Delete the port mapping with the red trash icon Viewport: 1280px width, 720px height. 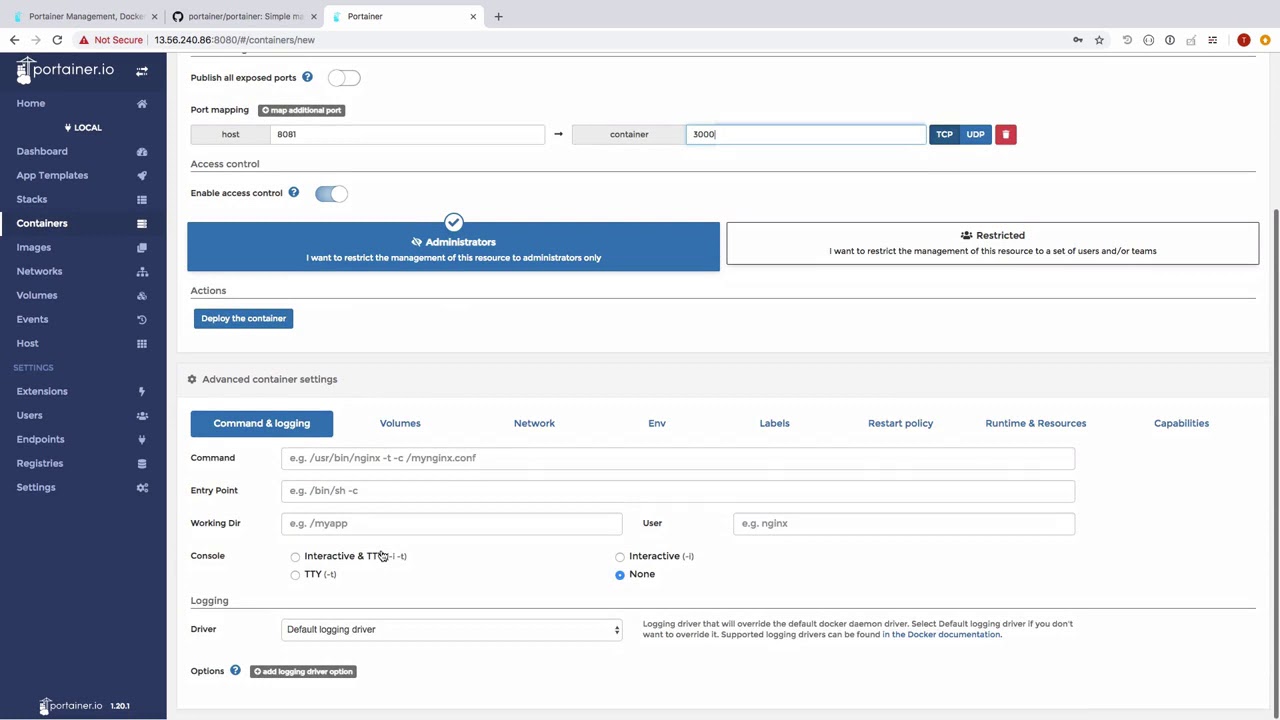1006,134
